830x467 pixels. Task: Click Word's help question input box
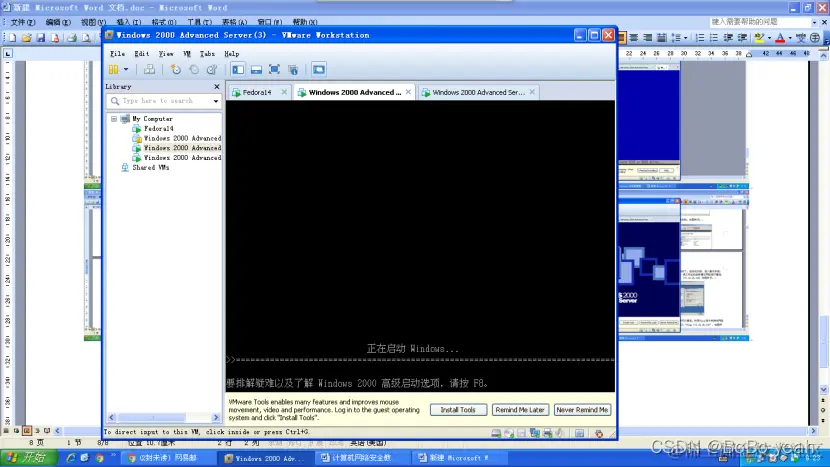760,22
